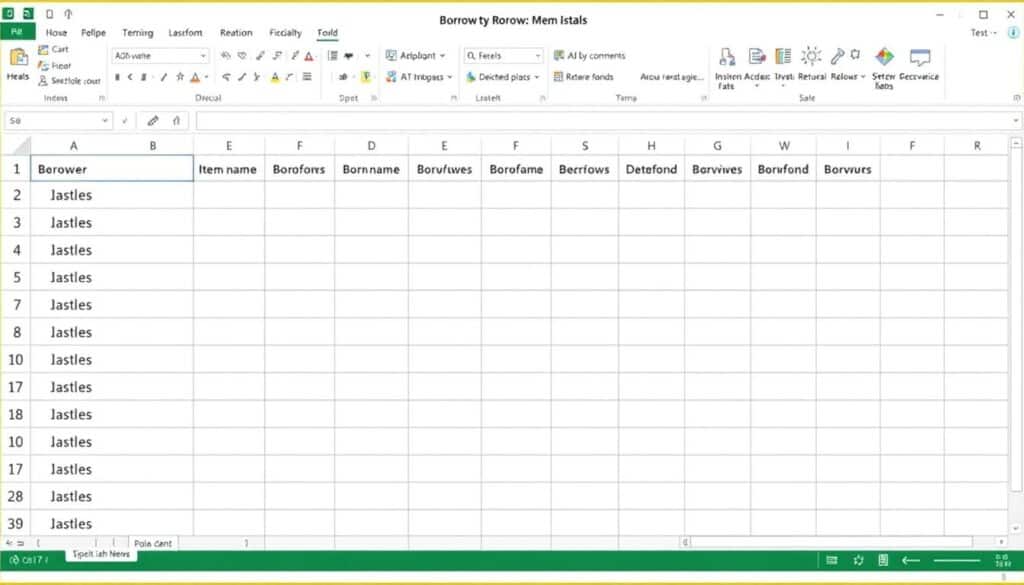The image size is (1024, 585).
Task: Click the Cart icon in clipboard group
Action: pos(43,50)
